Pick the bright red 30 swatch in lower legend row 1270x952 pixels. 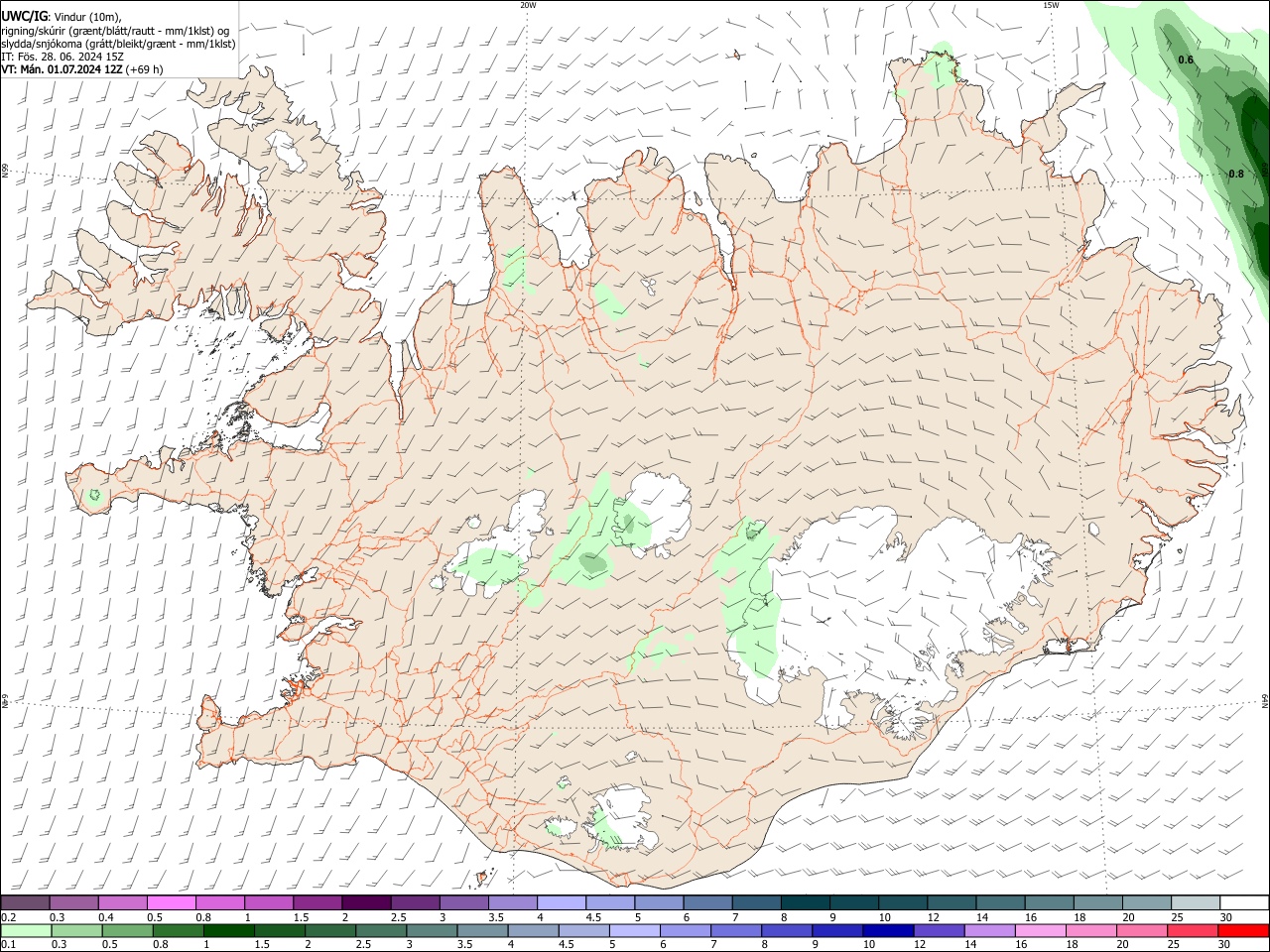click(1244, 930)
